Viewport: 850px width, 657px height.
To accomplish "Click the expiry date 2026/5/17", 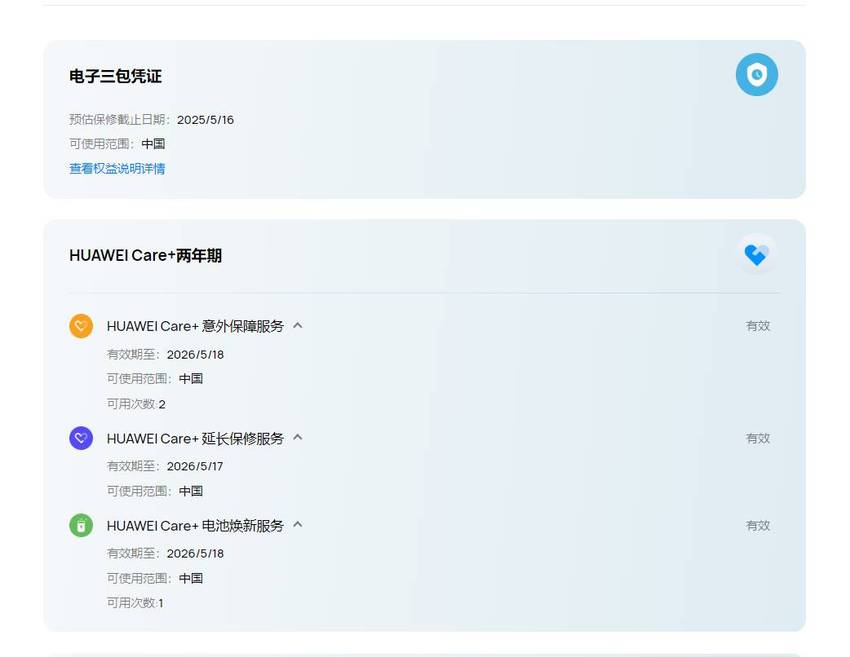I will 195,466.
